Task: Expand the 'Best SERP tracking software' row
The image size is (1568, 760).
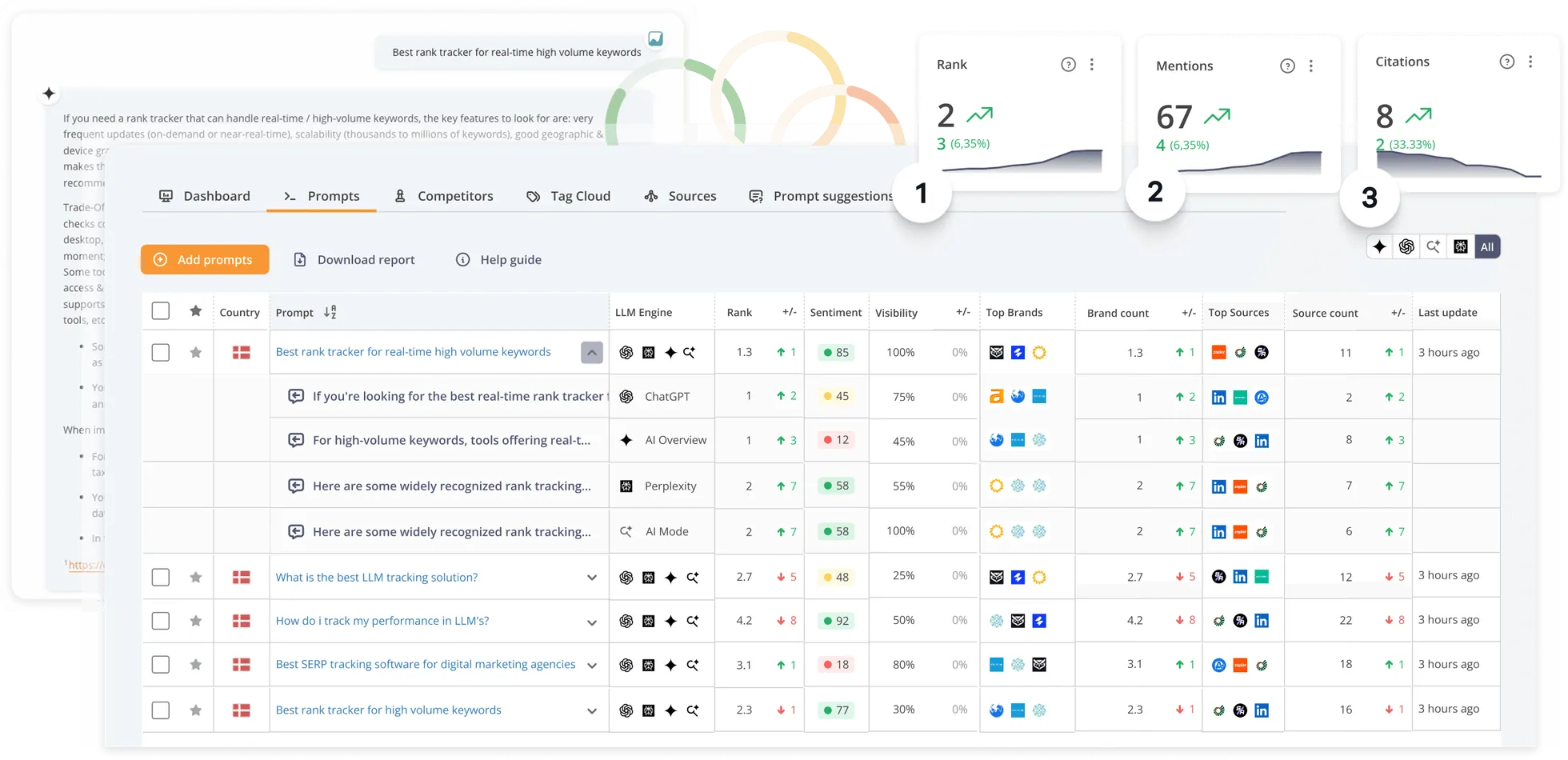Action: (x=591, y=666)
